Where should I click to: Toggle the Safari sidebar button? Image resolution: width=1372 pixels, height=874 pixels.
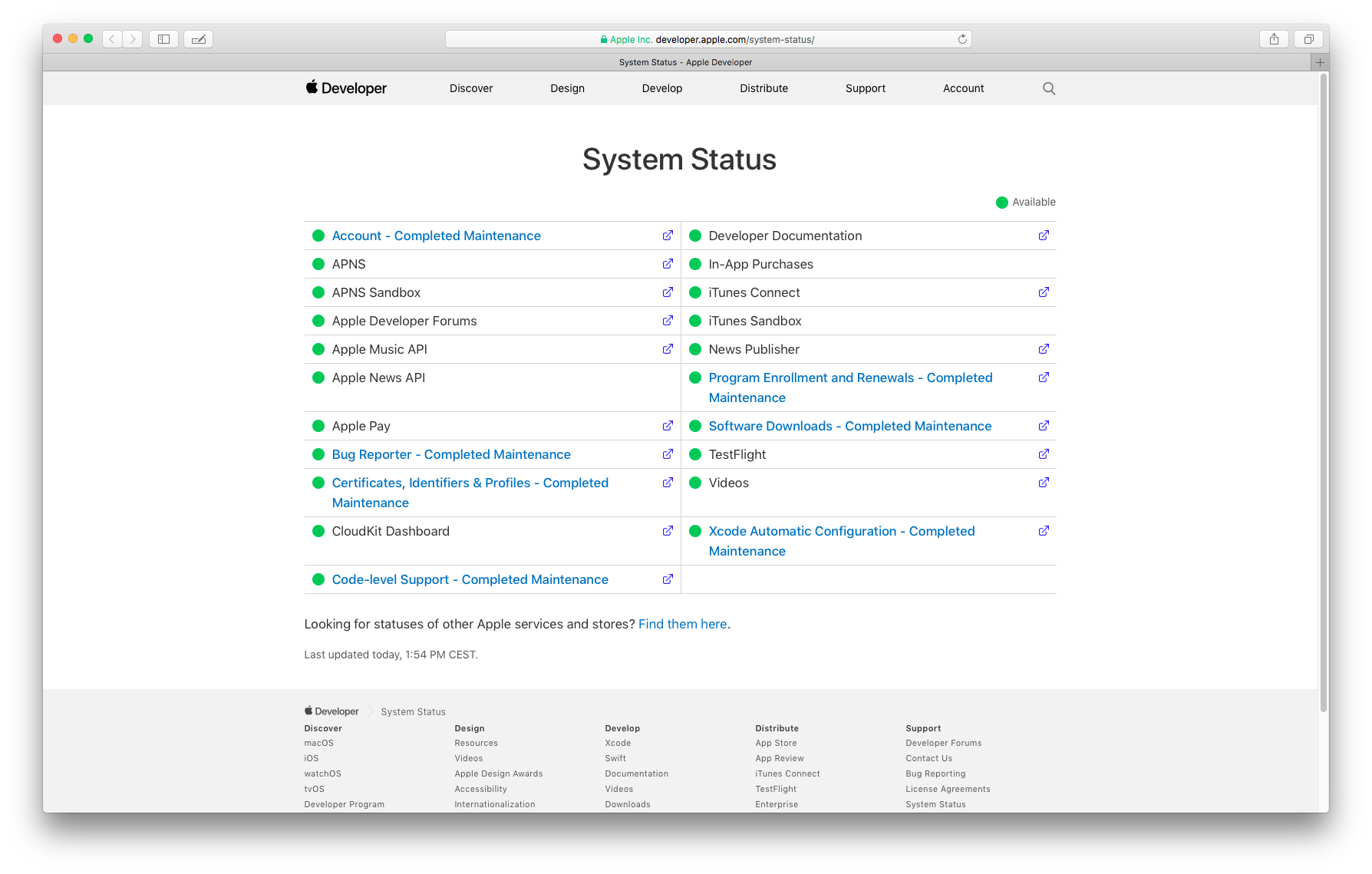coord(163,39)
